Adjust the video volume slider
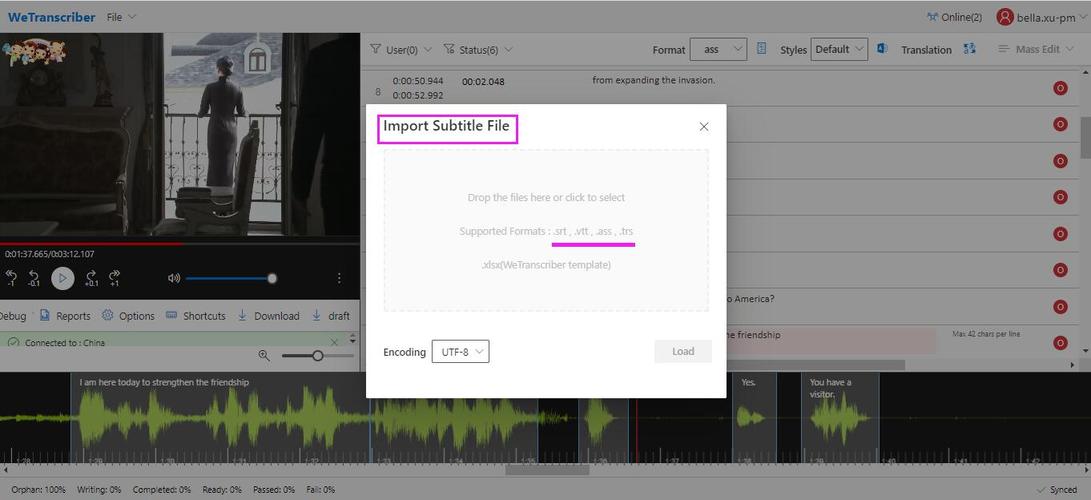The image size is (1091, 500). point(230,278)
